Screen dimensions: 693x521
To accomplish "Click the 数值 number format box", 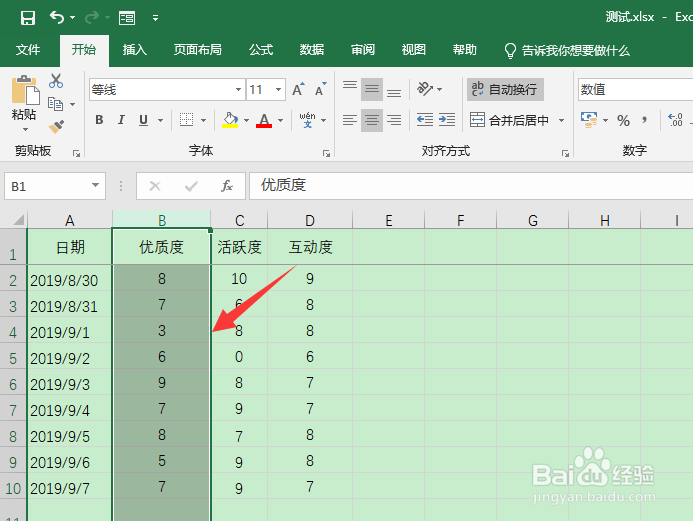I will coord(635,90).
